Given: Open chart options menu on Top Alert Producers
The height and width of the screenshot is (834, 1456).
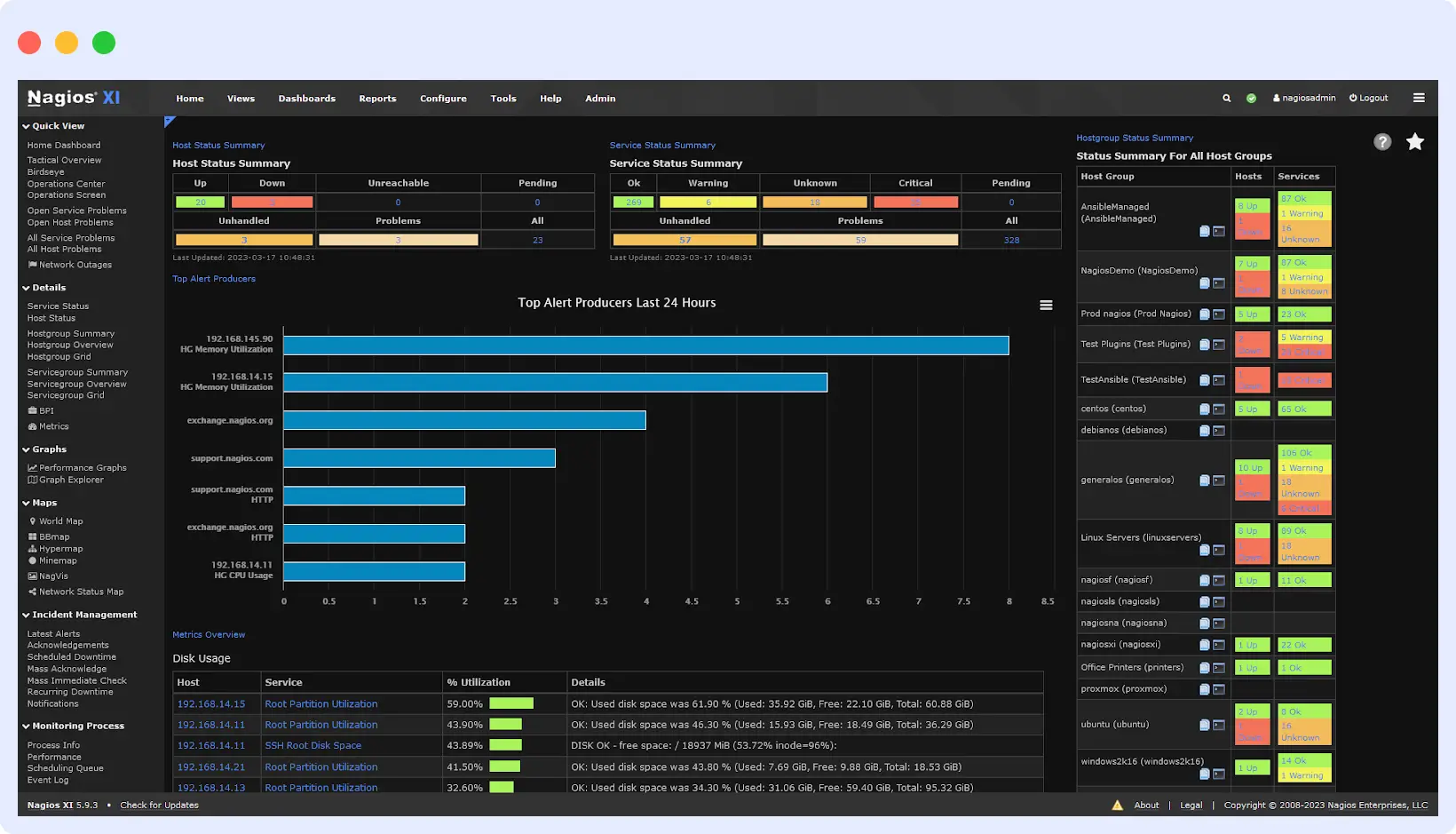Looking at the screenshot, I should pos(1046,305).
